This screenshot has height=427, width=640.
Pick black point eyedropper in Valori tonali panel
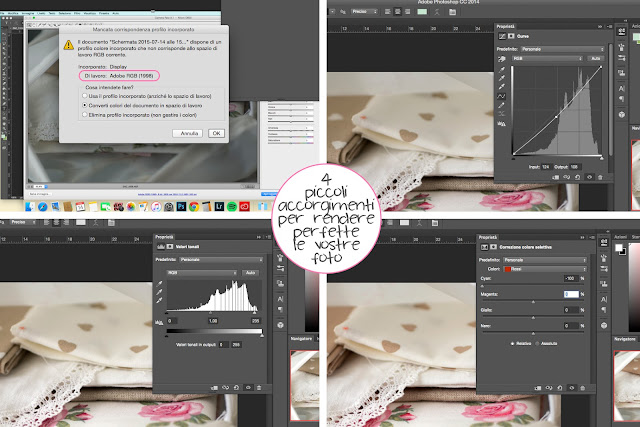(x=160, y=283)
